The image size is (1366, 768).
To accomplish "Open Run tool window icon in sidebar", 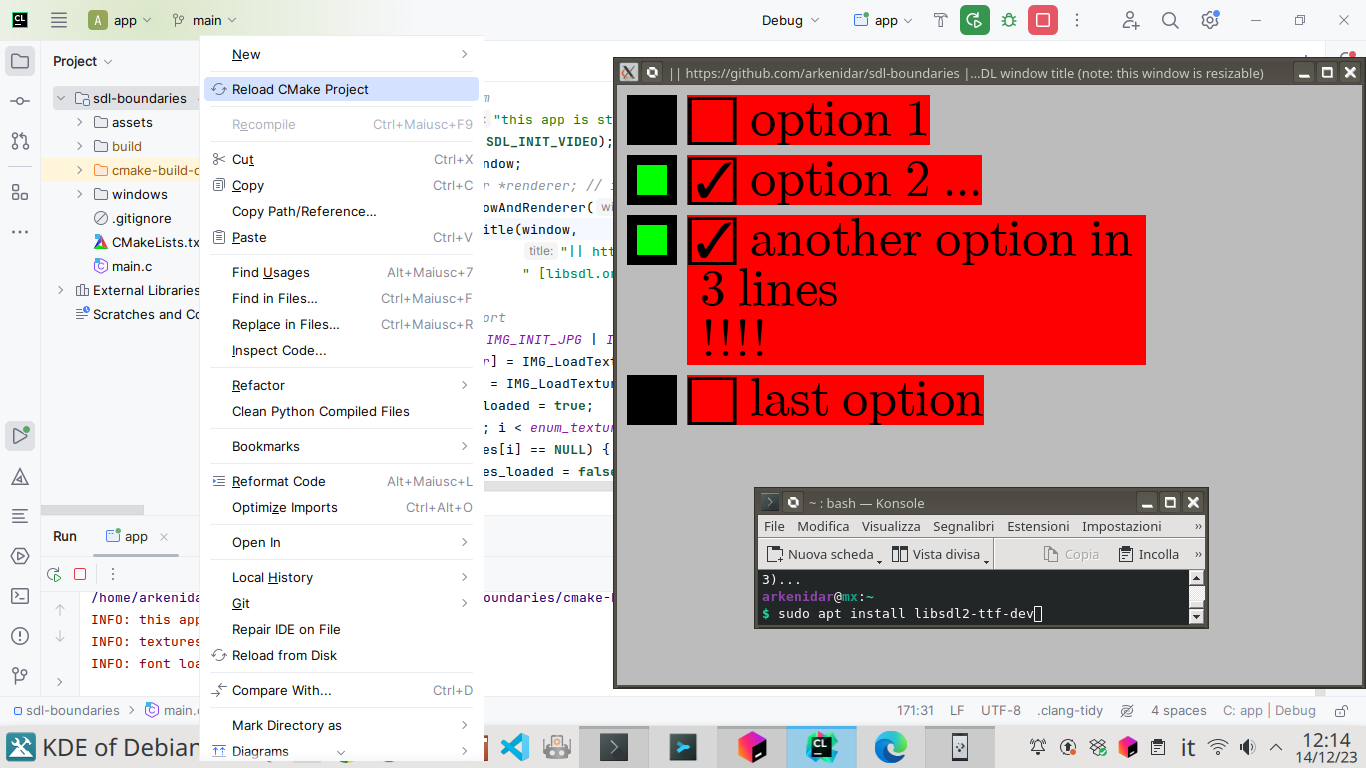I will tap(20, 436).
